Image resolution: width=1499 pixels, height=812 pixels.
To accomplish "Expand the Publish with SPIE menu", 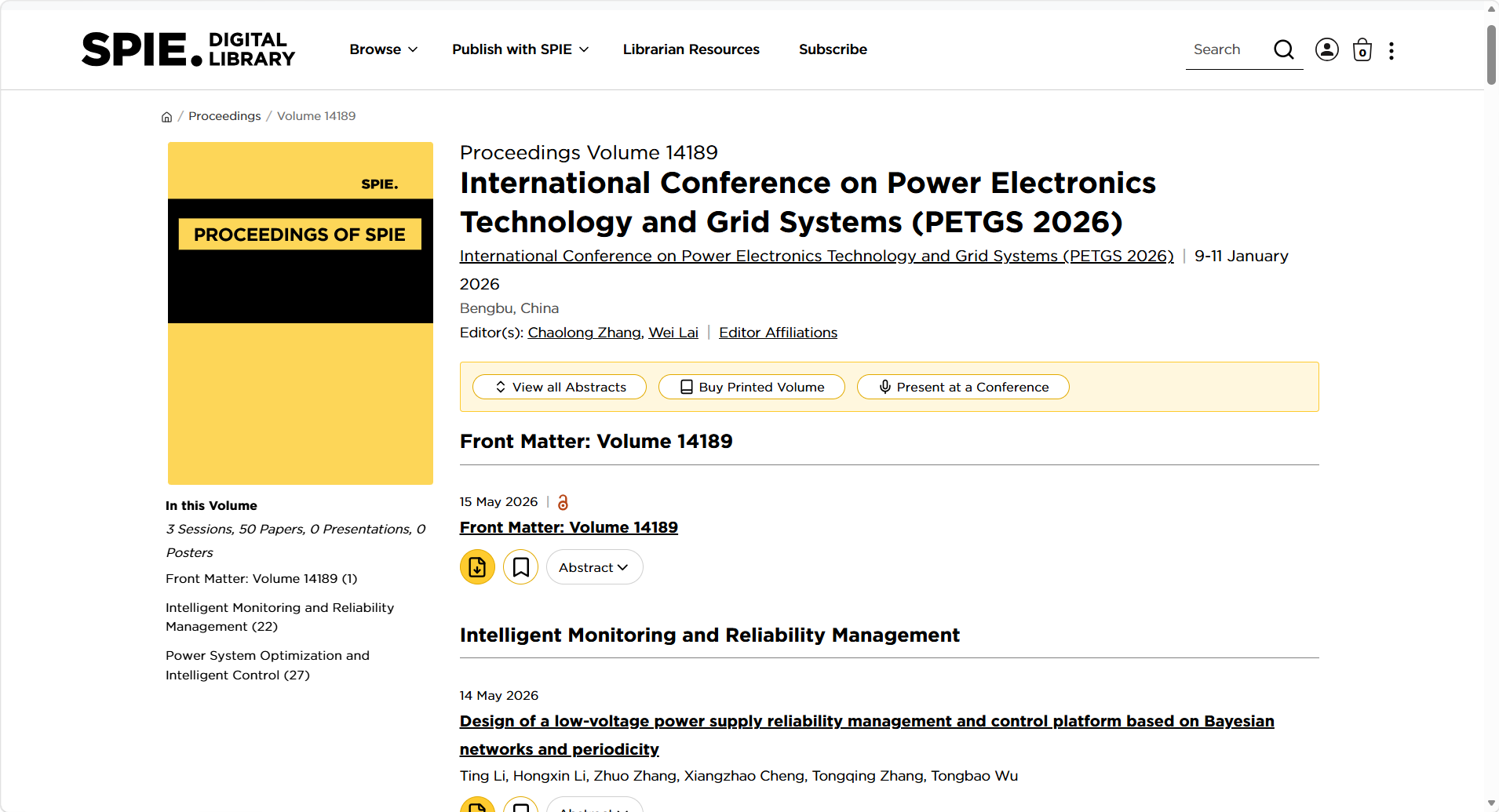I will [520, 49].
